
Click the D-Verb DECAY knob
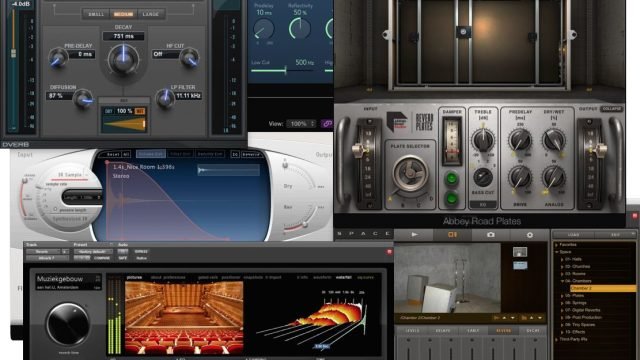(123, 59)
